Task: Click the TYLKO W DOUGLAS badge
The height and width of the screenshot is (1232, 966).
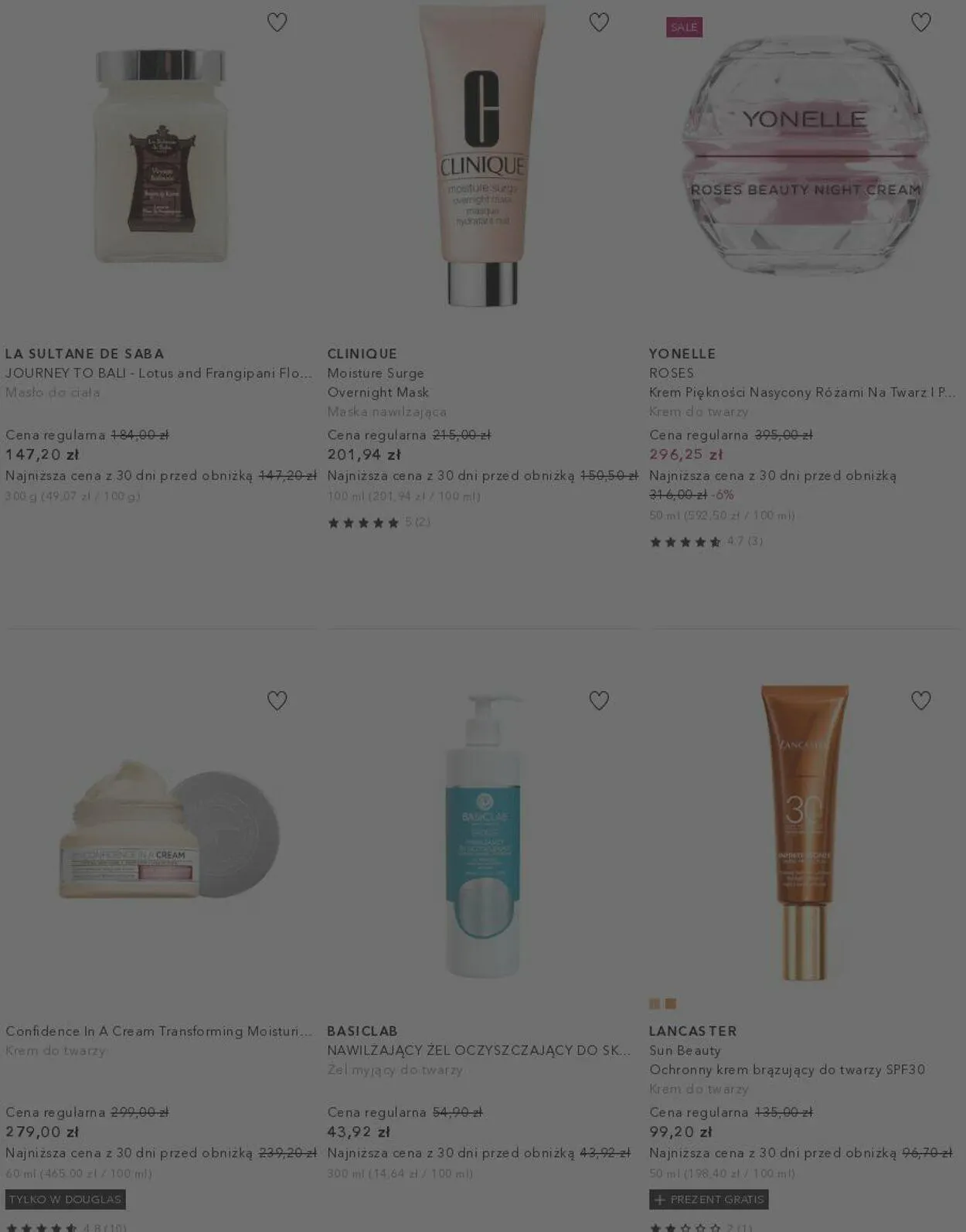Action: 66,1200
